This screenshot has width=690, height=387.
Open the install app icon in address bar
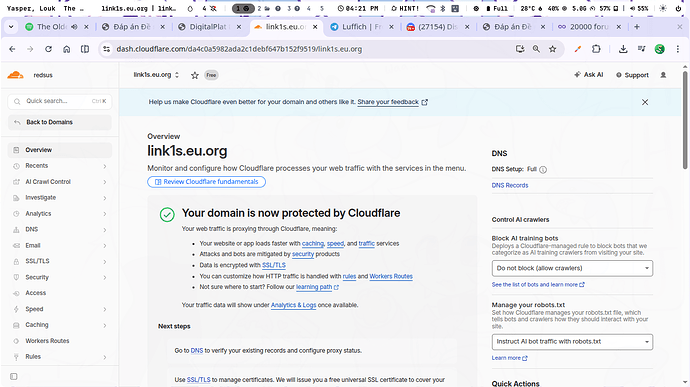(520, 49)
